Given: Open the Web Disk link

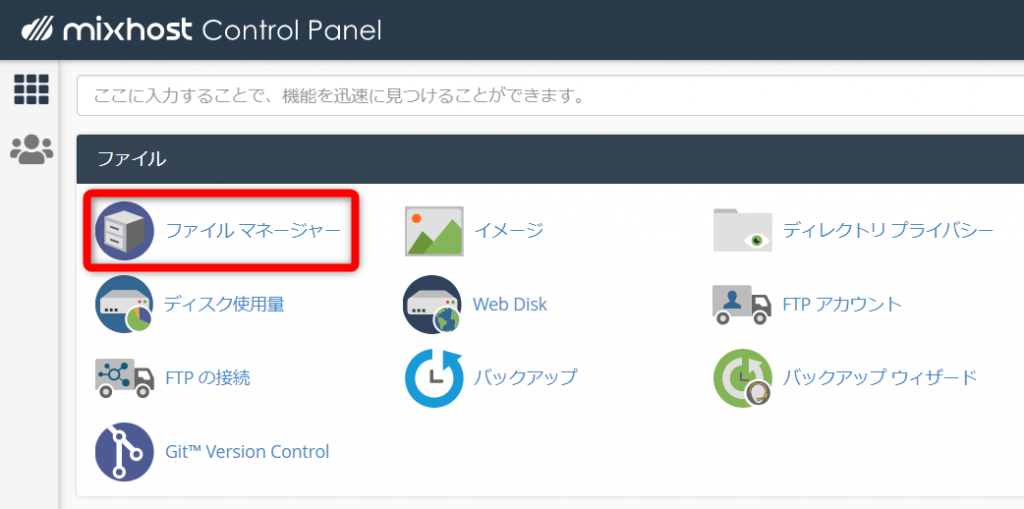Looking at the screenshot, I should tap(510, 304).
